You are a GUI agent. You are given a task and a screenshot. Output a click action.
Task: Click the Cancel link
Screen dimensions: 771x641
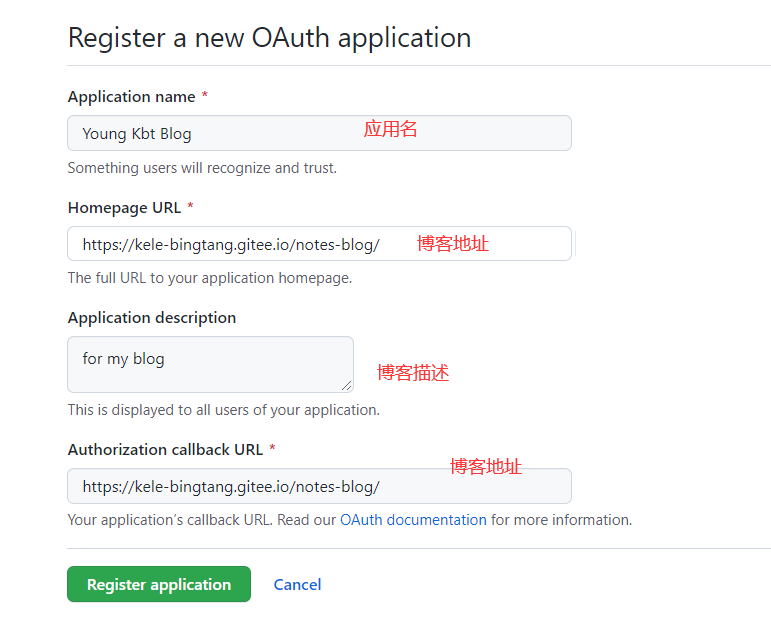pyautogui.click(x=297, y=585)
